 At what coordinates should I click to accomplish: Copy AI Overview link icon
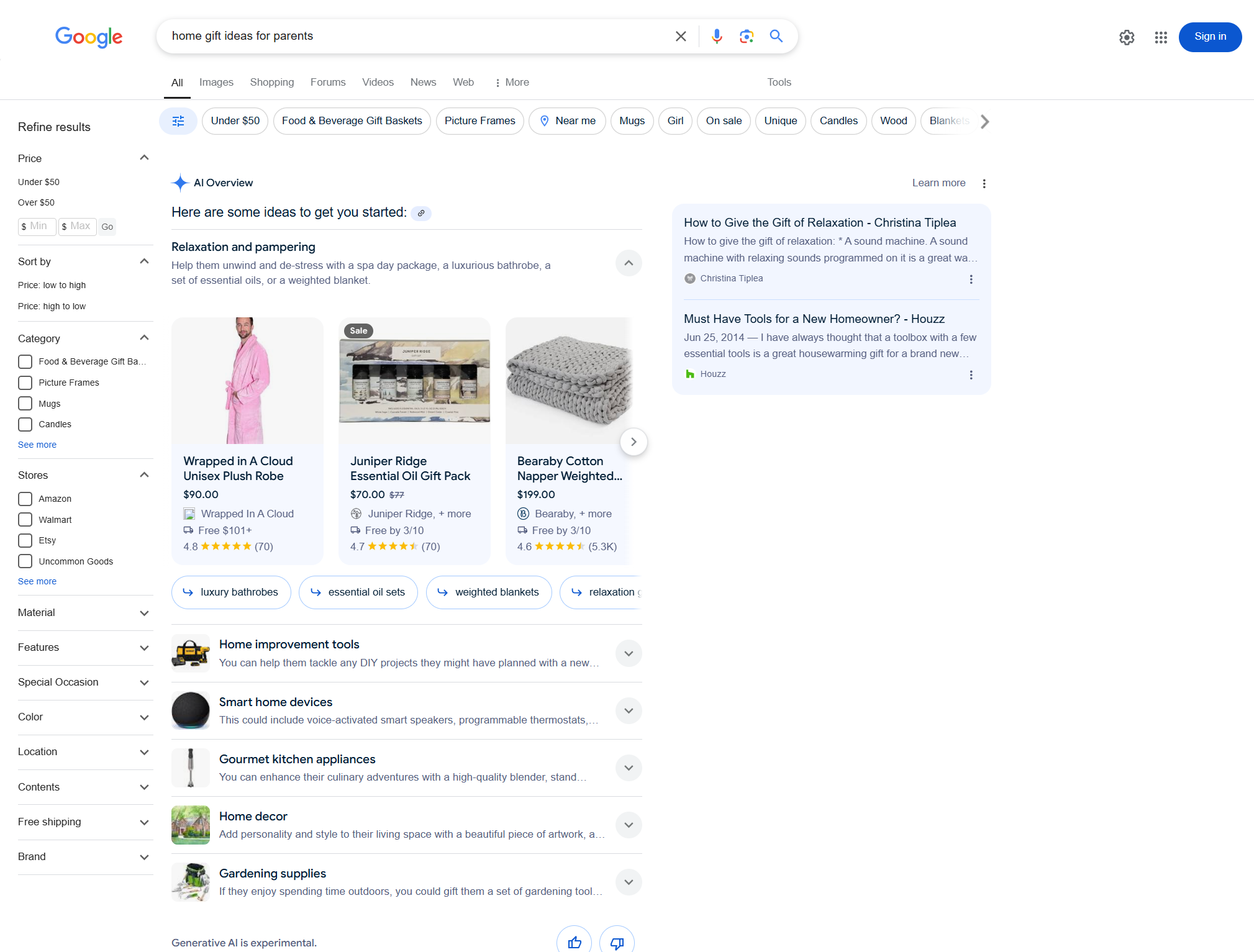click(421, 213)
